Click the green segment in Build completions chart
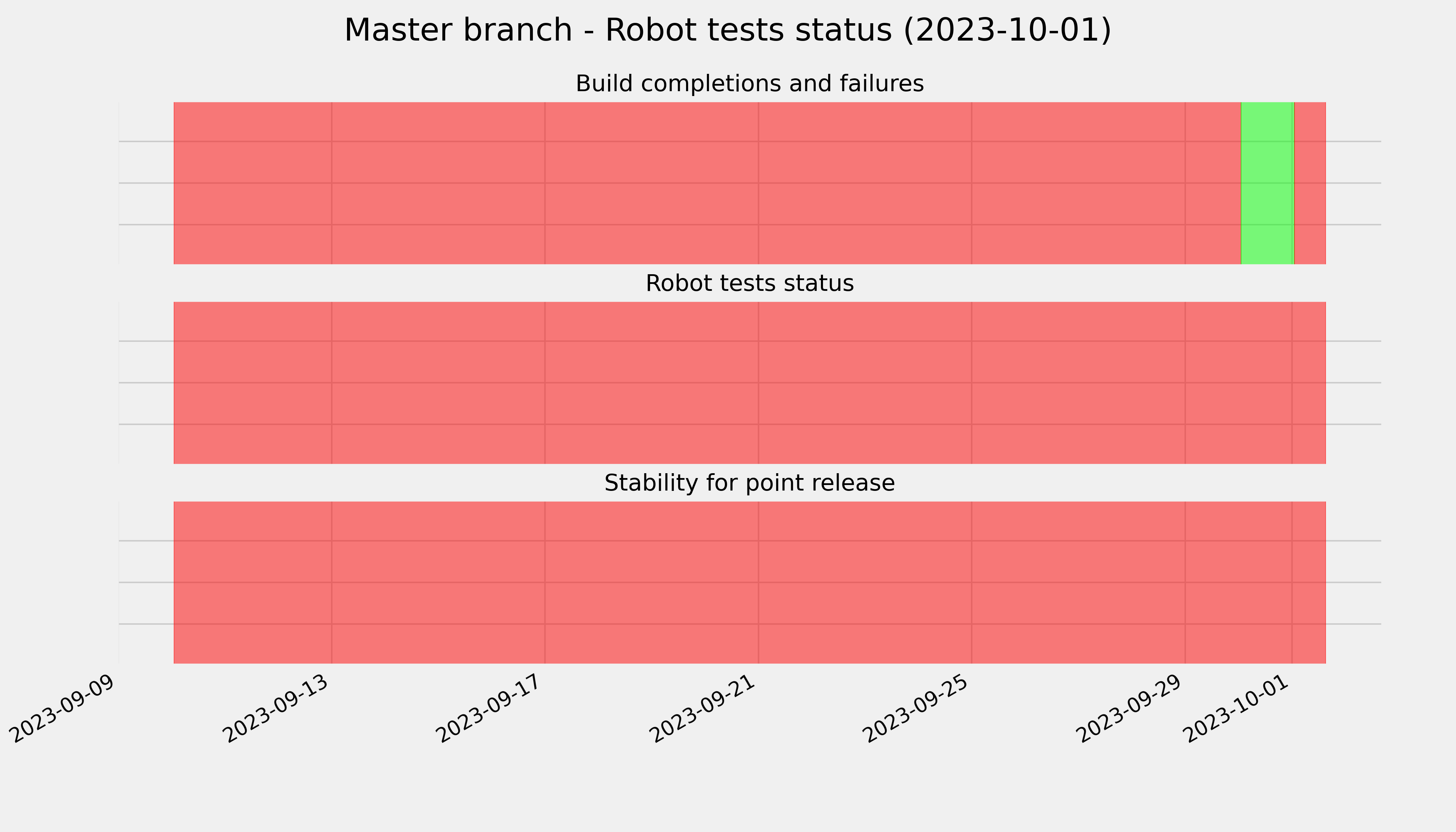1456x832 pixels. [1267, 183]
